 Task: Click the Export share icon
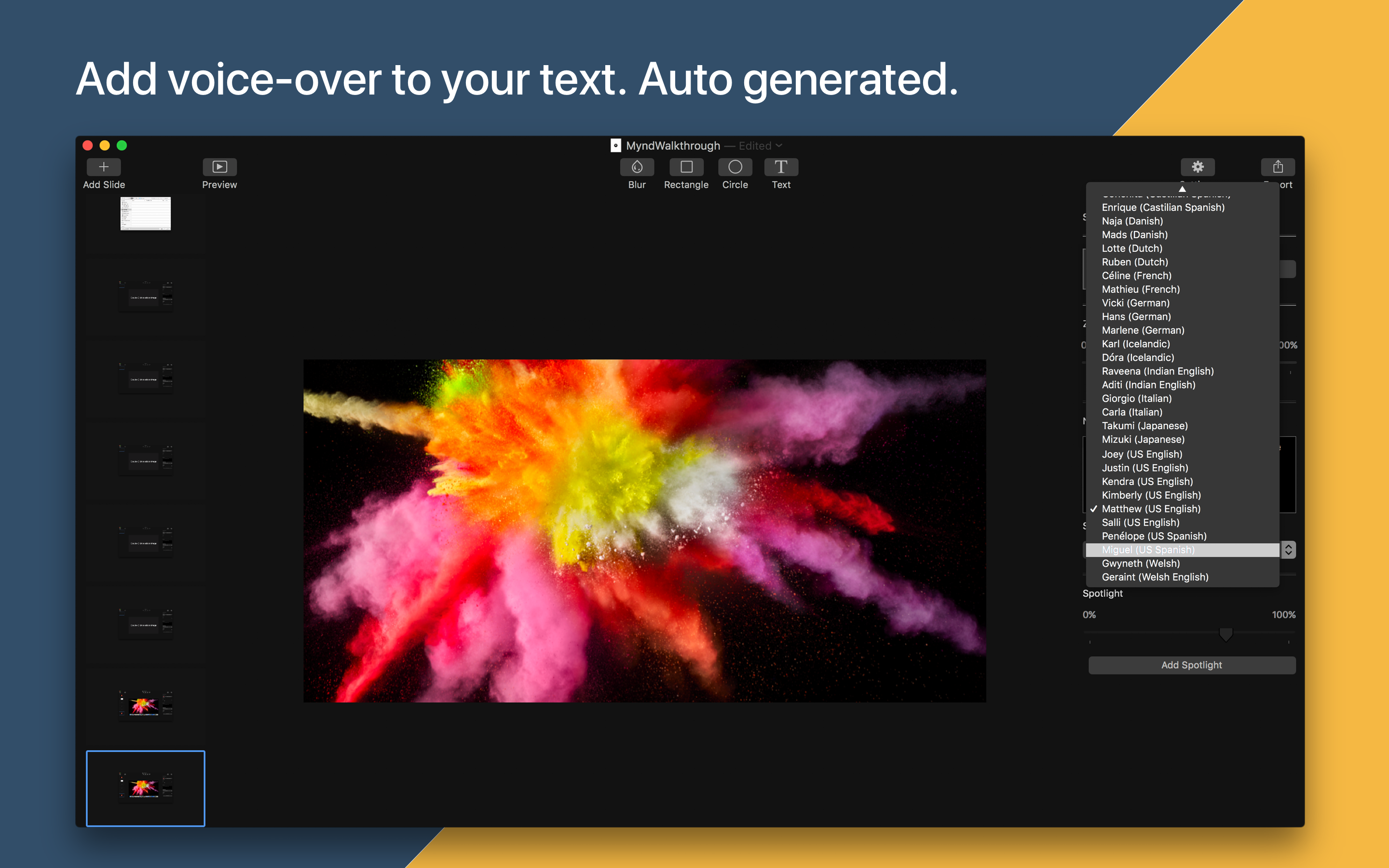(x=1278, y=167)
